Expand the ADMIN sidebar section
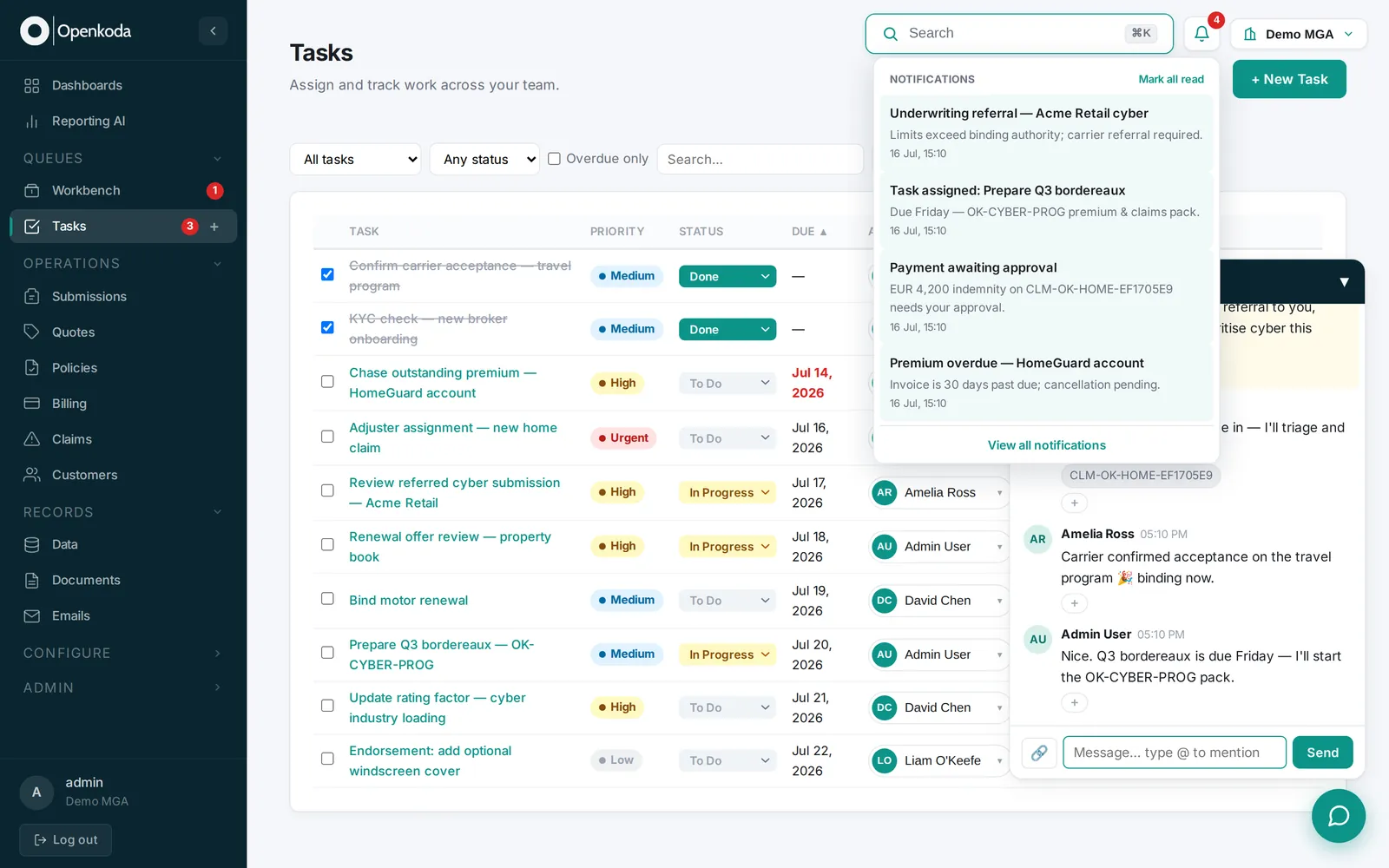This screenshot has height=868, width=1389. [123, 687]
